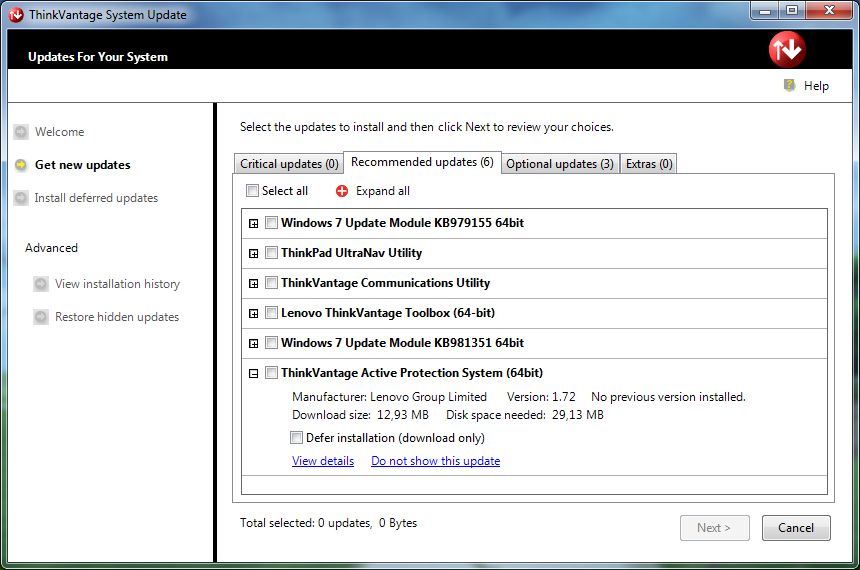Expand the KB981351 update details

click(253, 343)
